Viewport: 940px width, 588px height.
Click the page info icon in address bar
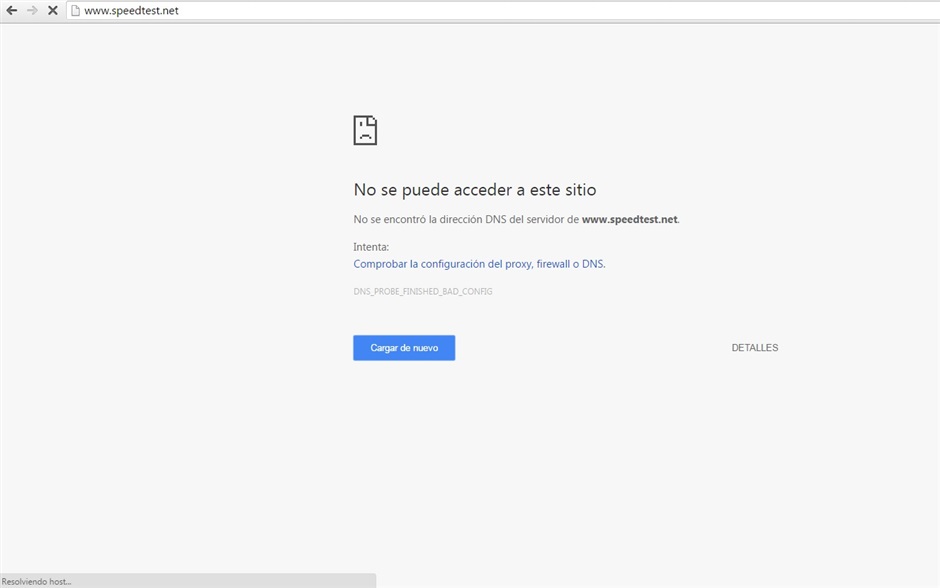click(76, 10)
